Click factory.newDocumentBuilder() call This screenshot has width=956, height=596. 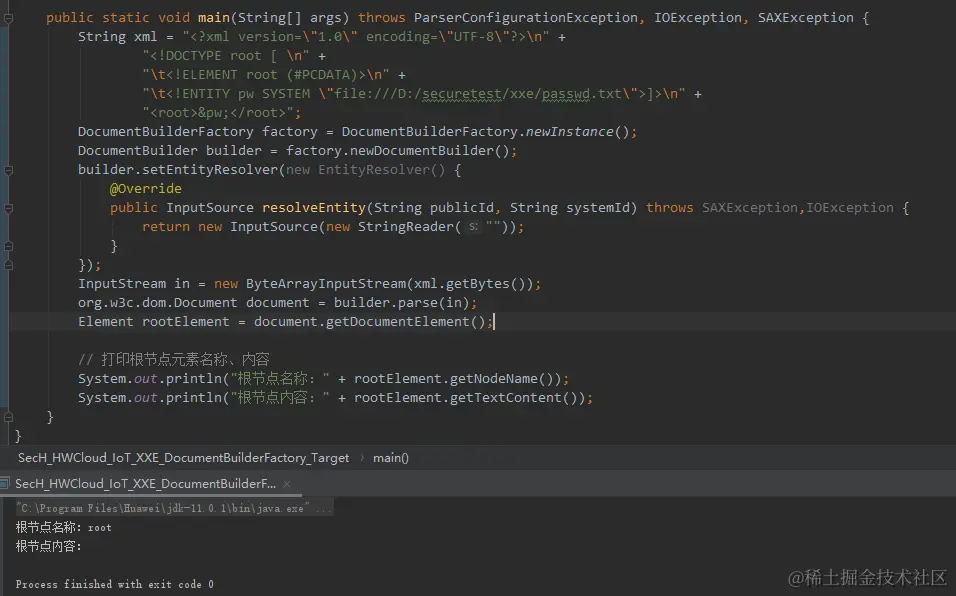pos(399,151)
